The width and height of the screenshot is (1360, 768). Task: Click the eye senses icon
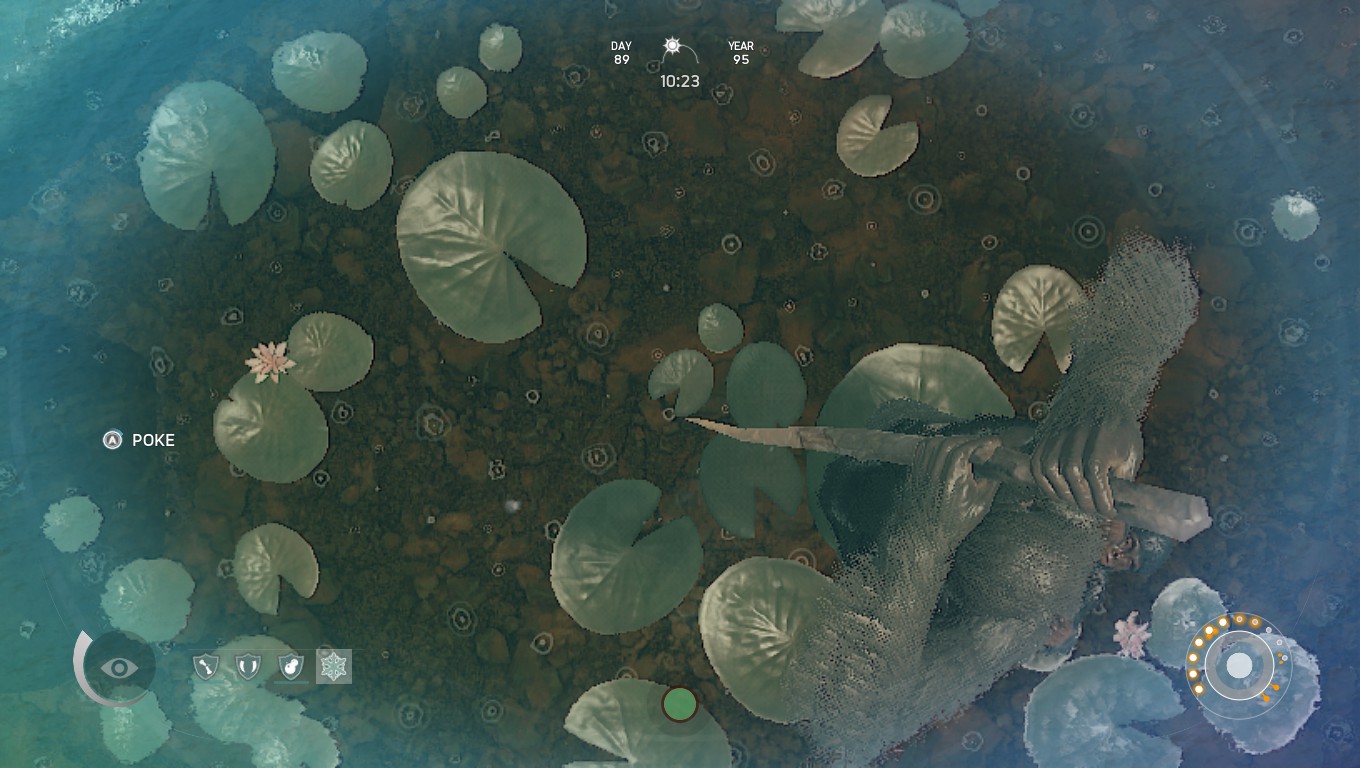(x=119, y=667)
